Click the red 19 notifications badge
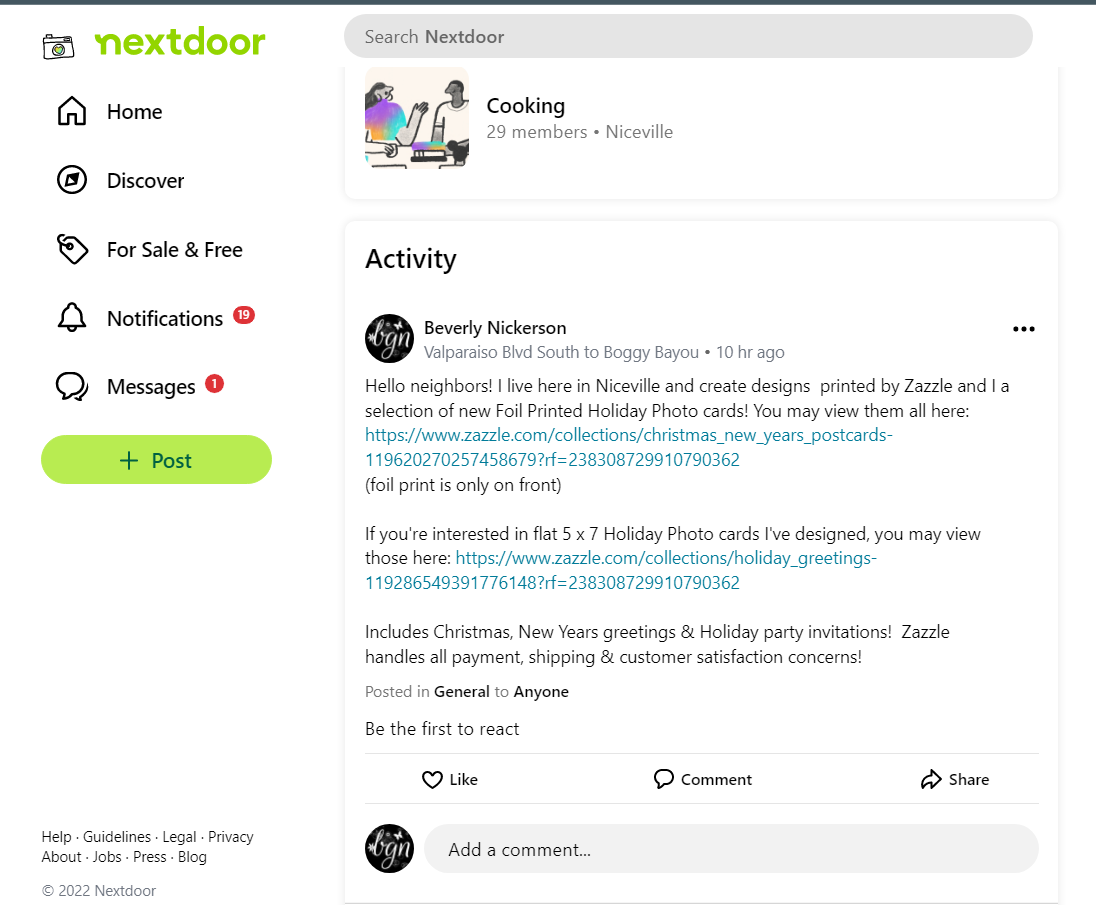This screenshot has width=1096, height=905. pos(243,315)
